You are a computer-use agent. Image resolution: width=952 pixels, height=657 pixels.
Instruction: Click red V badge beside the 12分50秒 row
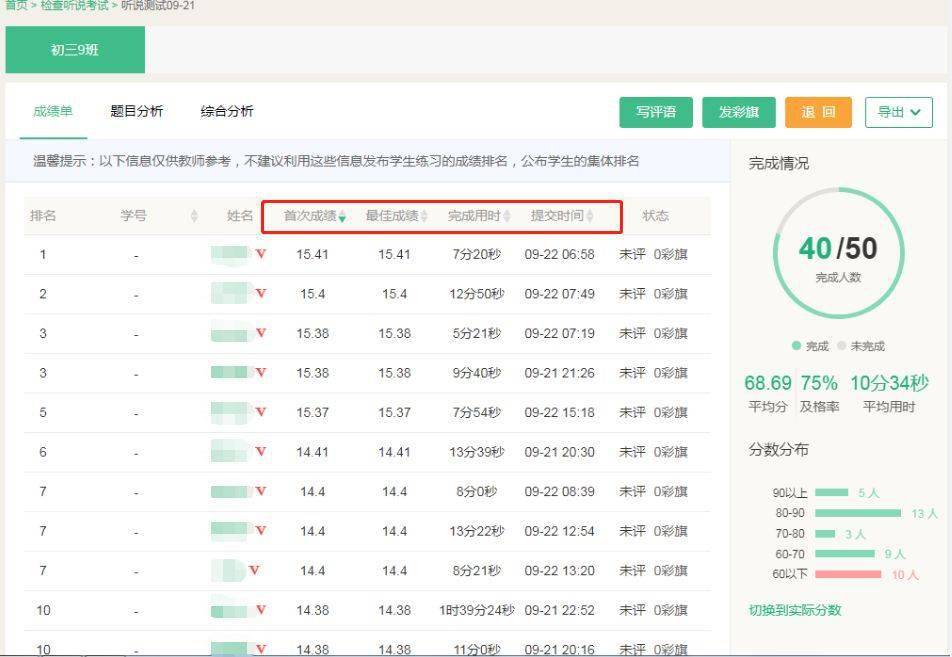click(260, 293)
